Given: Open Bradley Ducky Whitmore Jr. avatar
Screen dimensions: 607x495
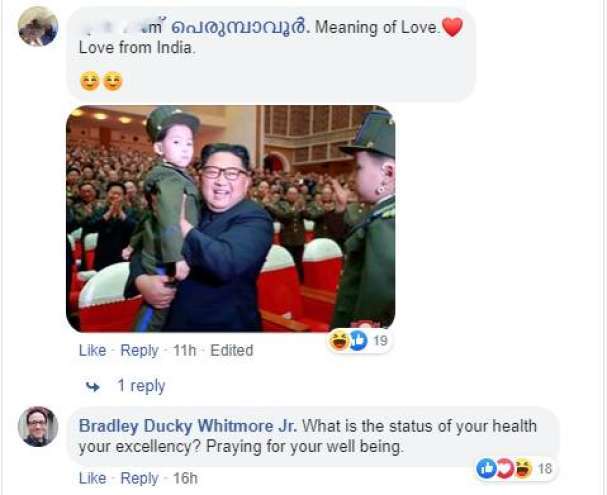Looking at the screenshot, I should coord(38,426).
